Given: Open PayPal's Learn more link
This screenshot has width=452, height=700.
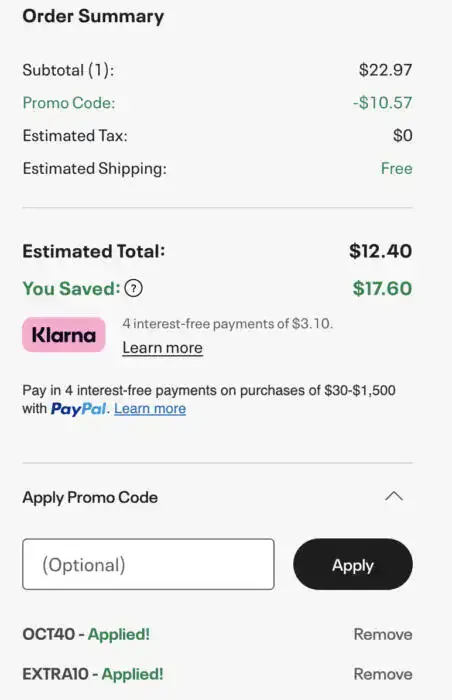Looking at the screenshot, I should coord(150,409).
